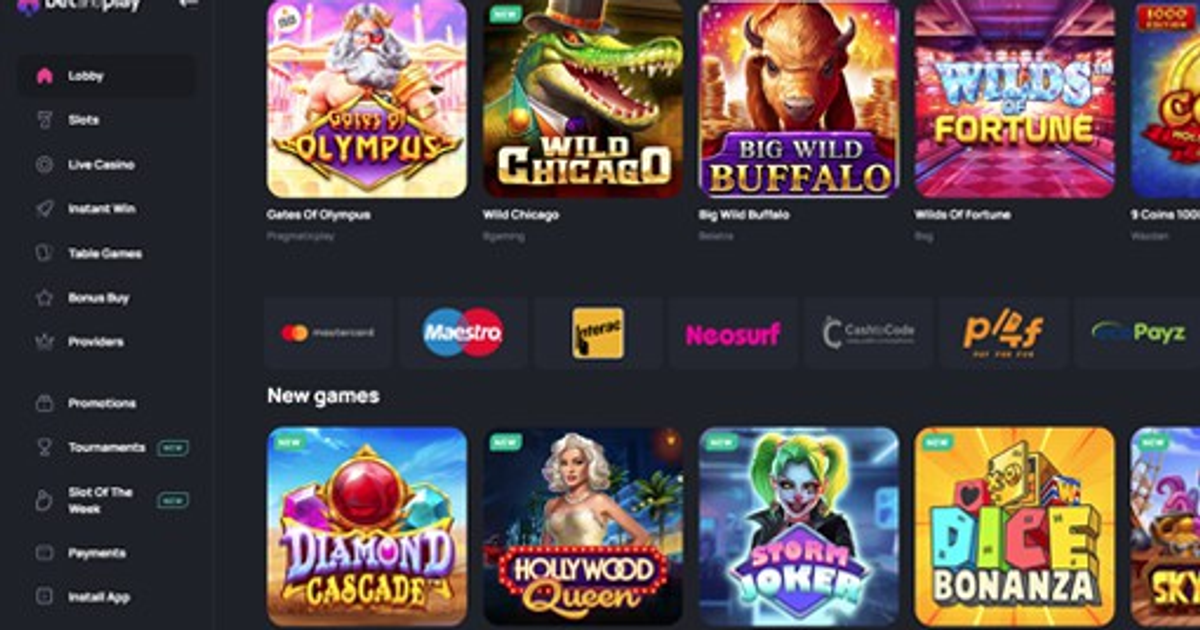Click the Lobby house icon

(44, 76)
